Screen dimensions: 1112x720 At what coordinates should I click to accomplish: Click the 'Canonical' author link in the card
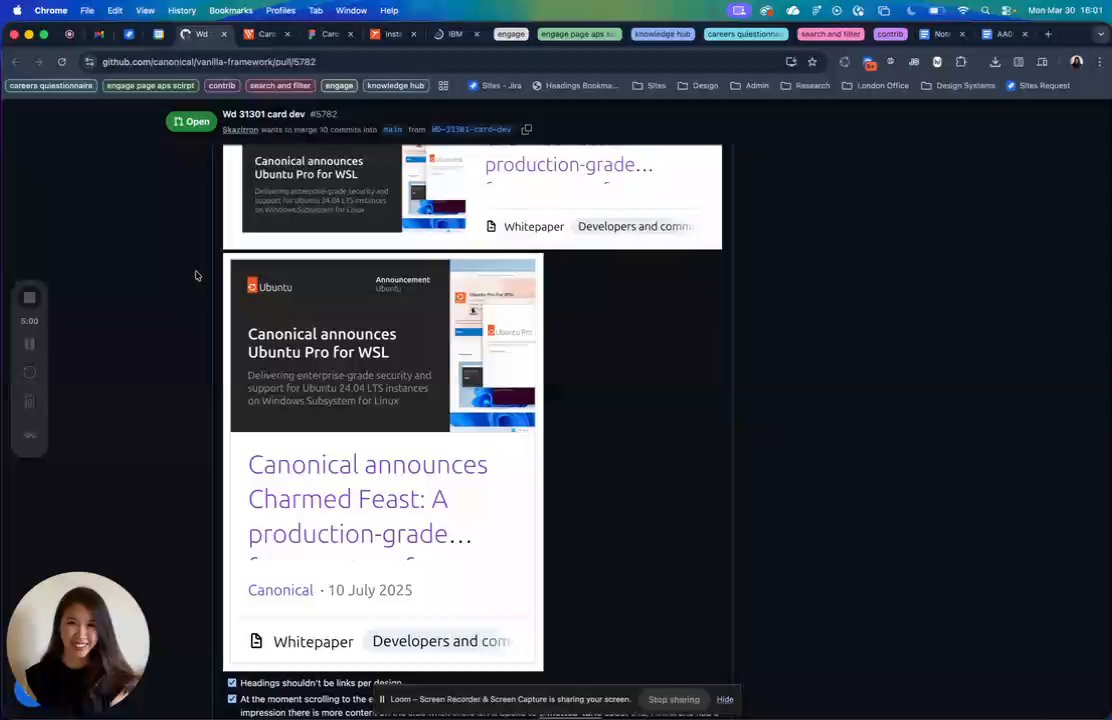click(280, 590)
